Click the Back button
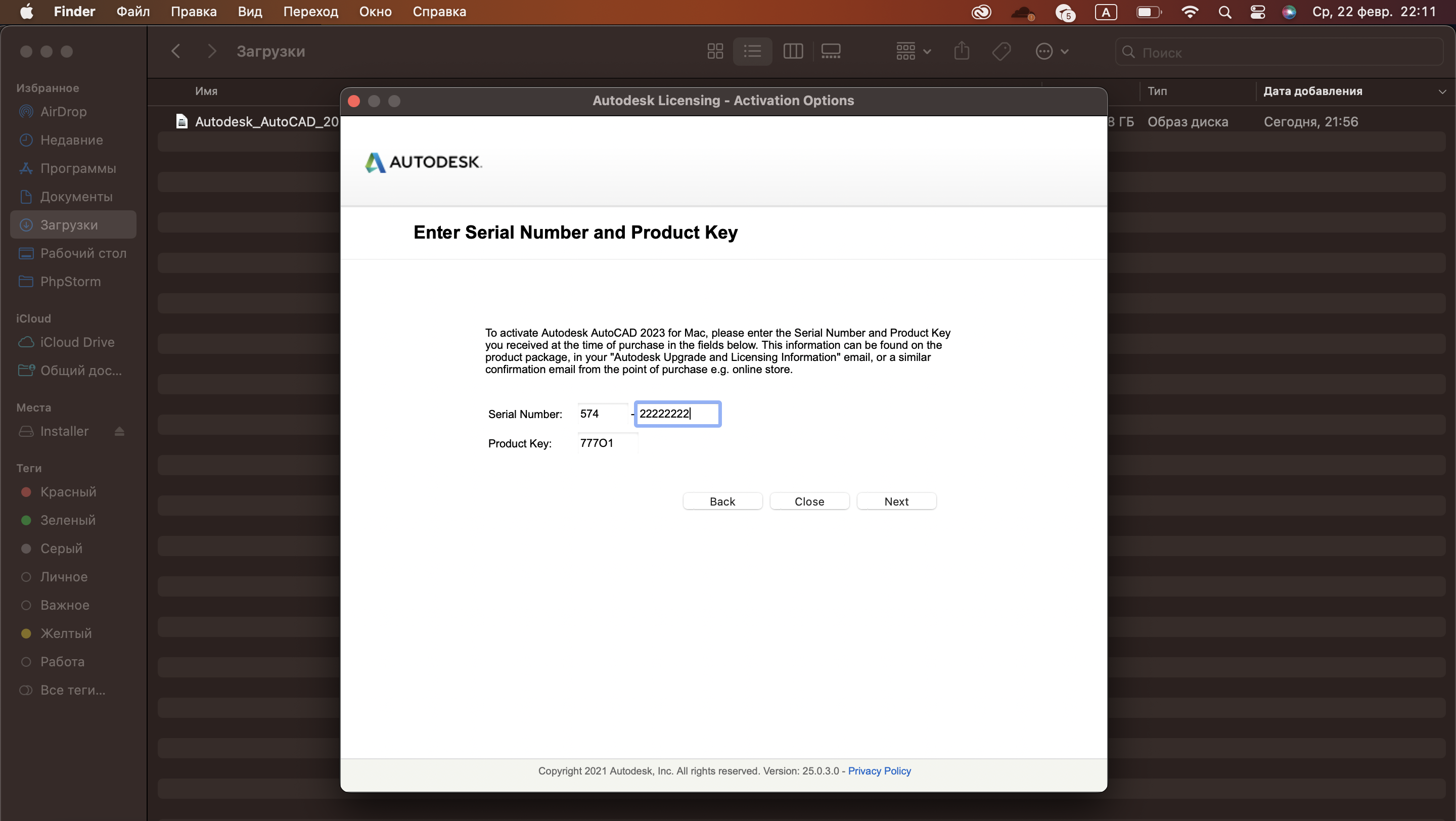Viewport: 1456px width, 821px height. 722,501
